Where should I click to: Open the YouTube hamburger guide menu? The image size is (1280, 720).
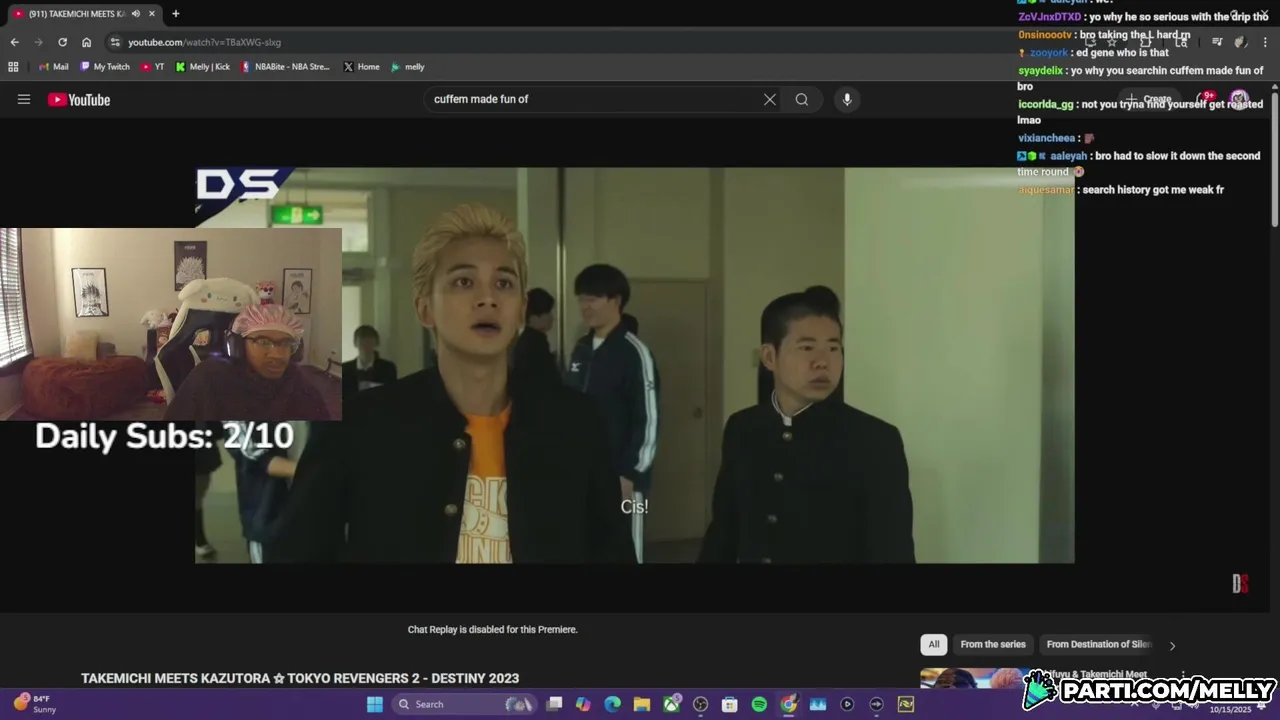[24, 99]
